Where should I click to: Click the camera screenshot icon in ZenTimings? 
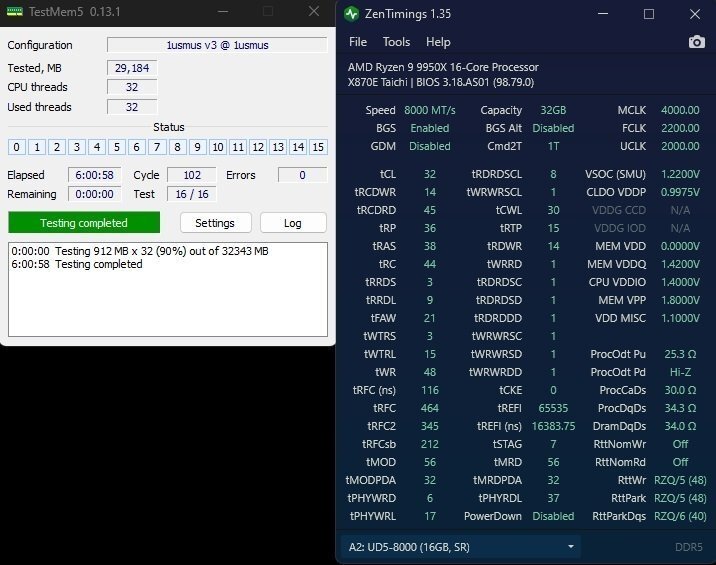[x=696, y=42]
